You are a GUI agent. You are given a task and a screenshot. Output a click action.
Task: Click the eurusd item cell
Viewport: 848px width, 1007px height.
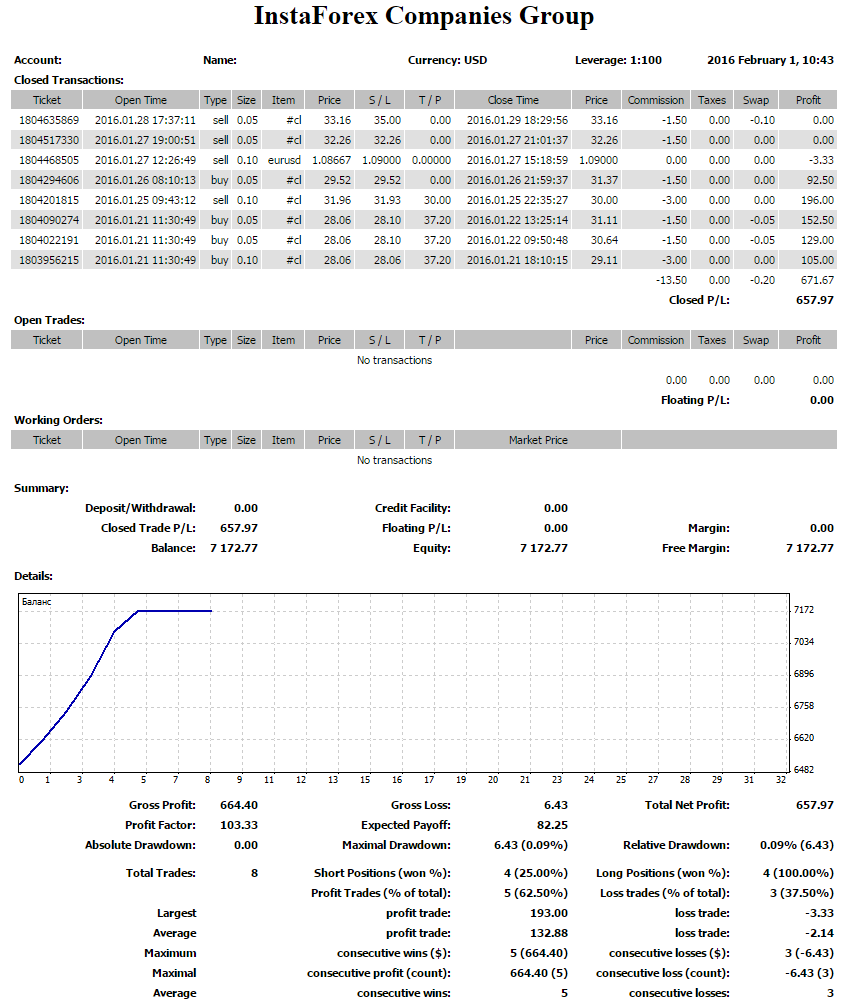[x=284, y=160]
